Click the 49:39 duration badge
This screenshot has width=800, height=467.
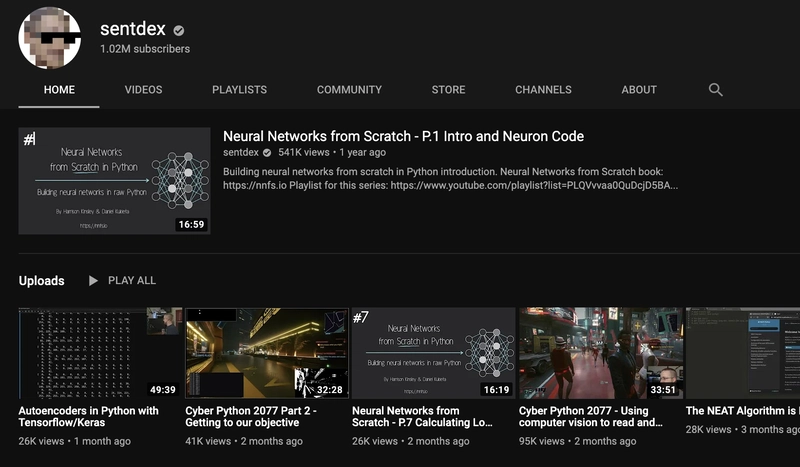pos(163,389)
